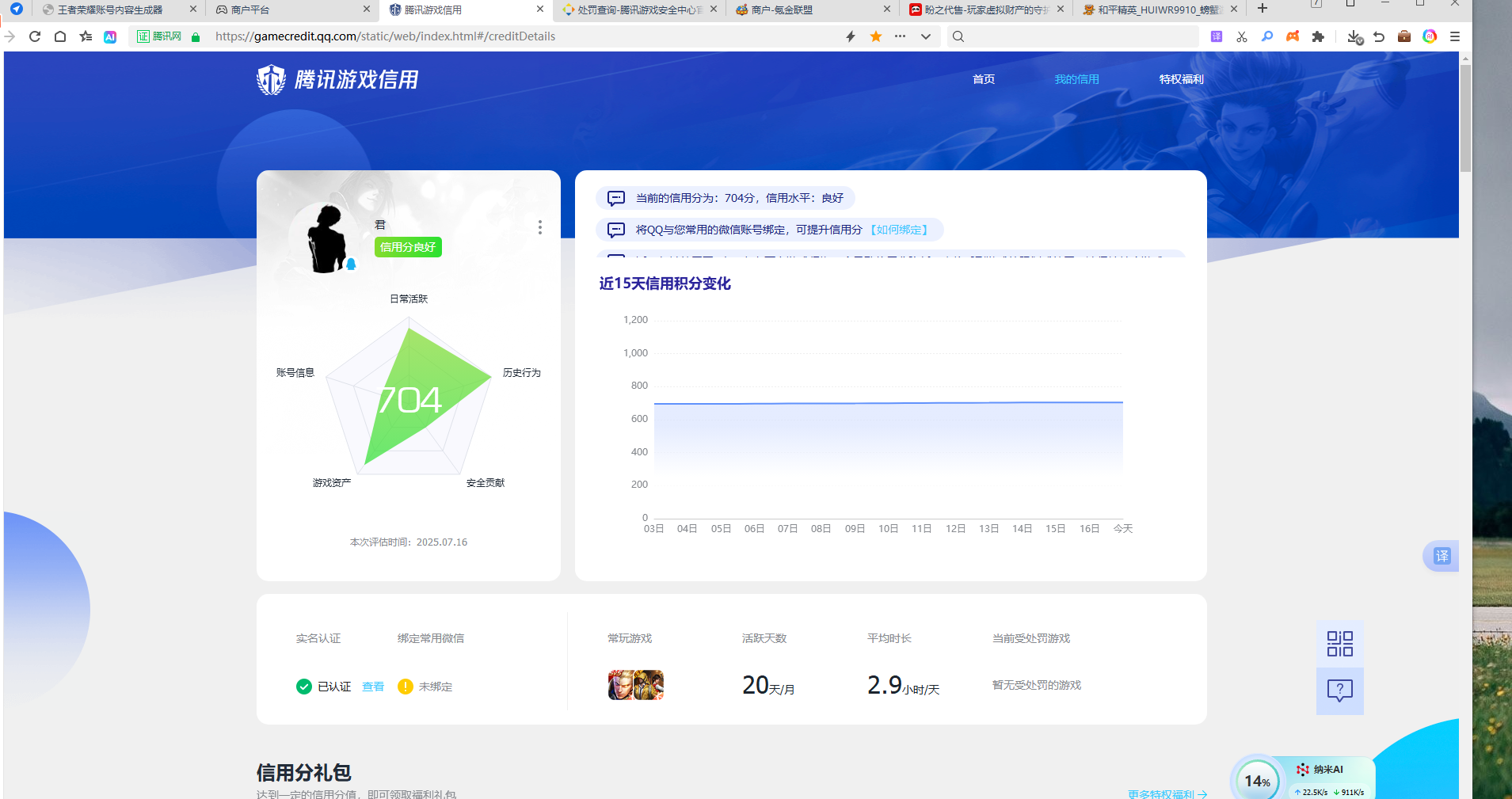This screenshot has height=799, width=1512.
Task: Reload the page with the refresh icon
Action: (x=35, y=36)
